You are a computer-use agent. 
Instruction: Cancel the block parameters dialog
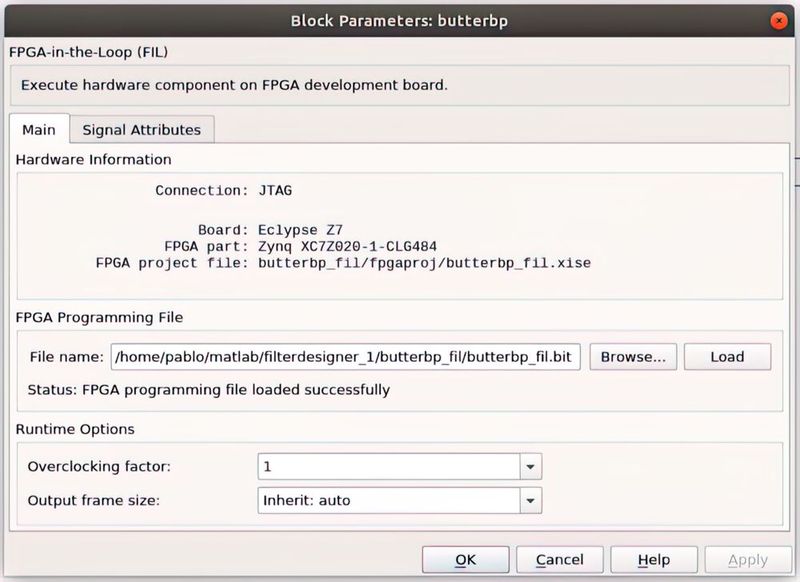[560, 560]
